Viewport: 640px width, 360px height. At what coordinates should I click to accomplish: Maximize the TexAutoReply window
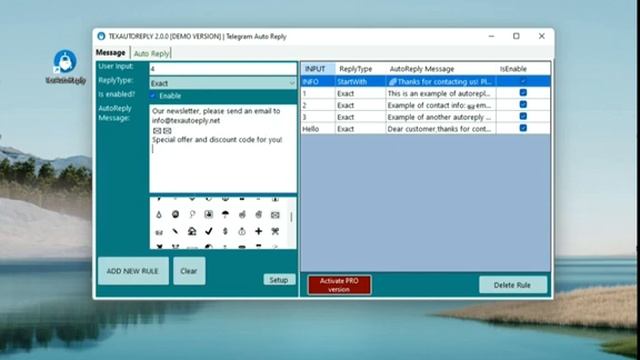[x=516, y=36]
